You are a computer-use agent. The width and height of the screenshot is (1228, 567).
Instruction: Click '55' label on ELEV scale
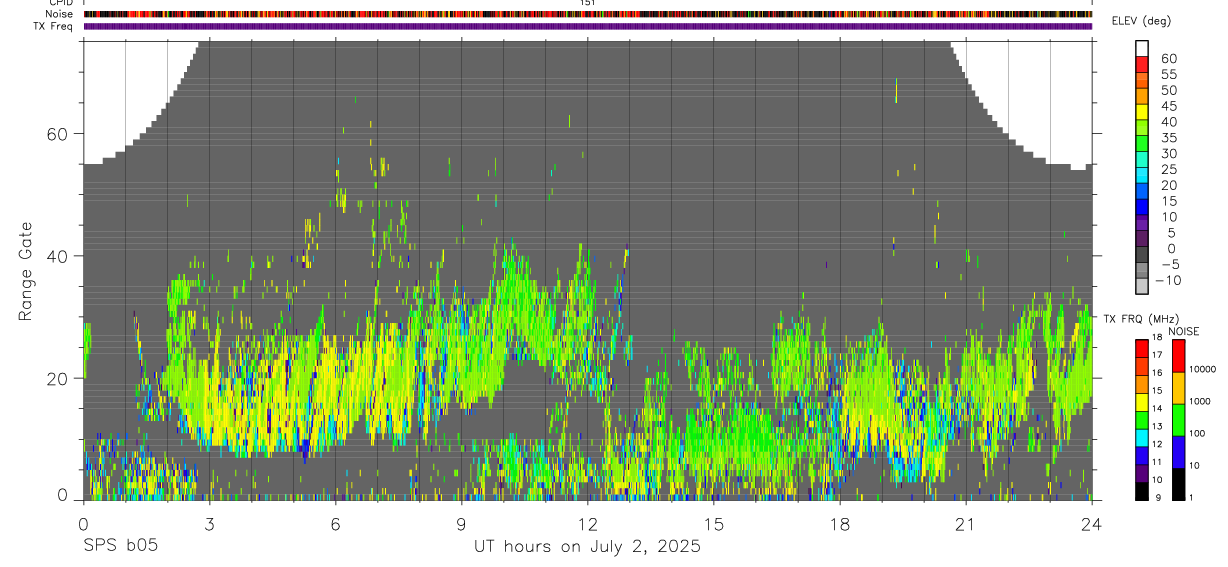click(x=1168, y=74)
